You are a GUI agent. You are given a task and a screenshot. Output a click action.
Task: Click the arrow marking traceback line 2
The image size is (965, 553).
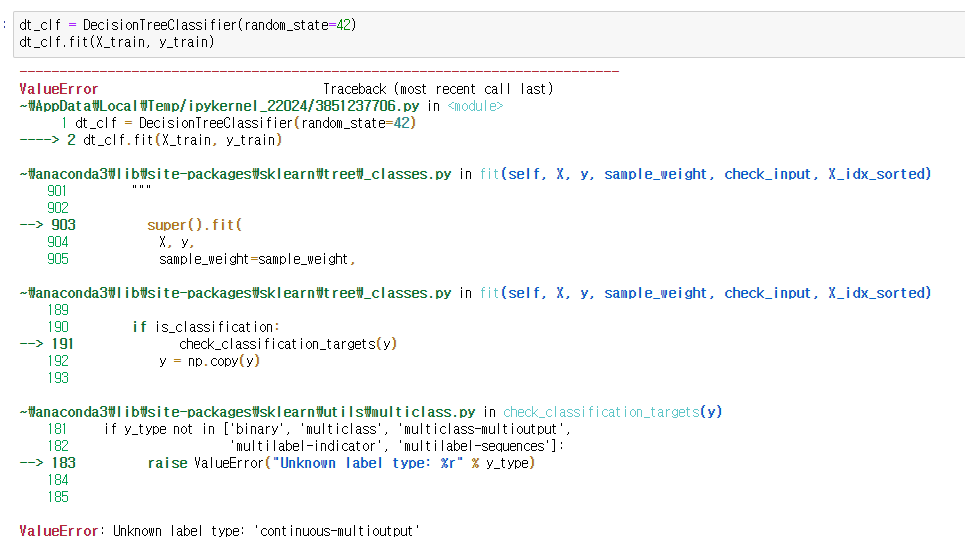(39, 140)
